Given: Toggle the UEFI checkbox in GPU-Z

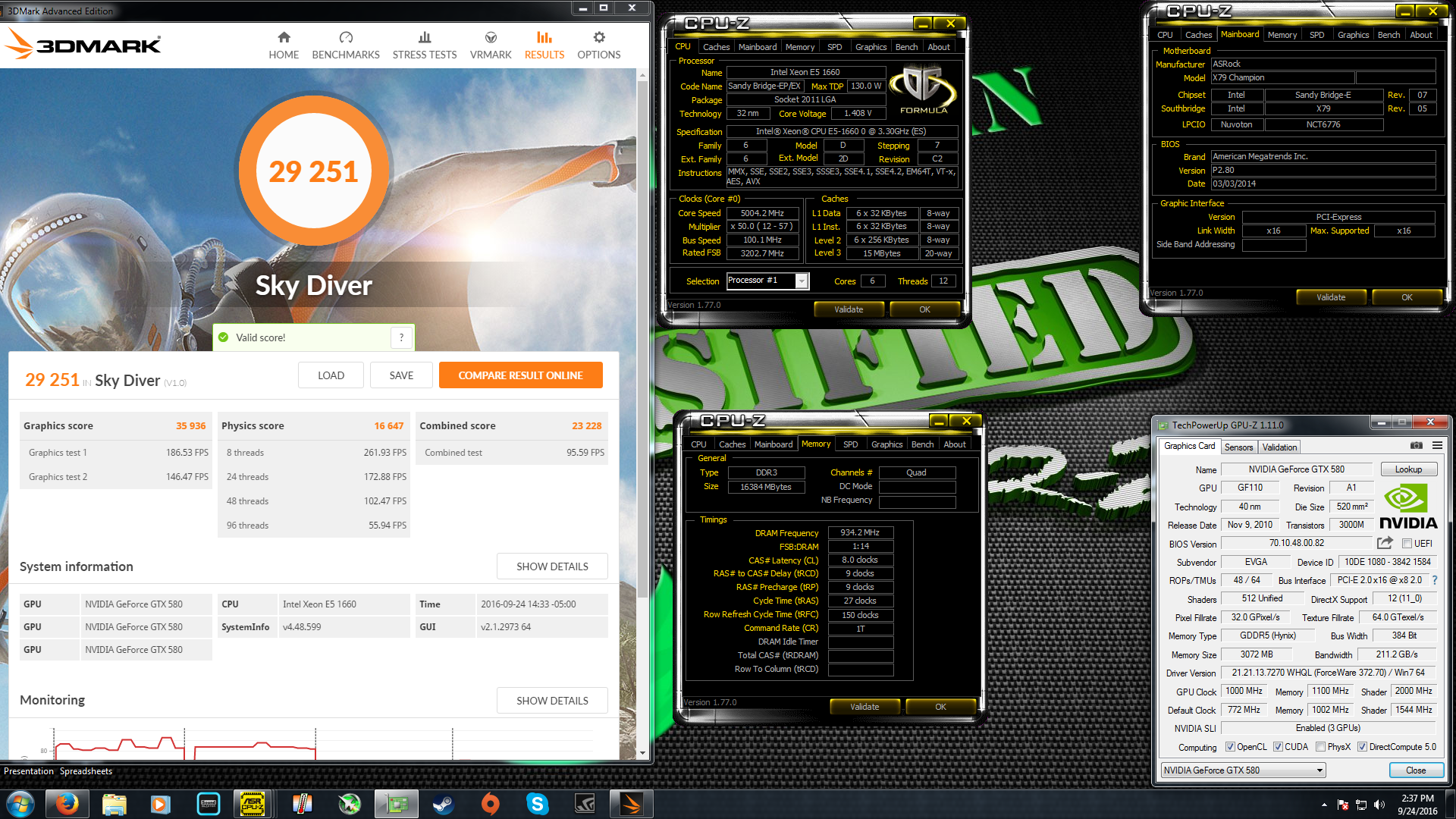Looking at the screenshot, I should click(1407, 544).
